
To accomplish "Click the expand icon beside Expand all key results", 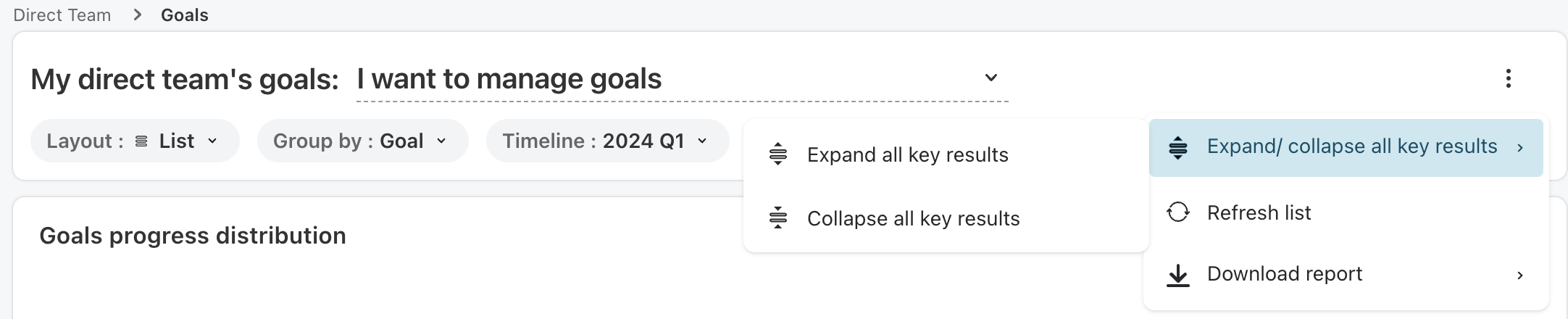I will pos(777,154).
